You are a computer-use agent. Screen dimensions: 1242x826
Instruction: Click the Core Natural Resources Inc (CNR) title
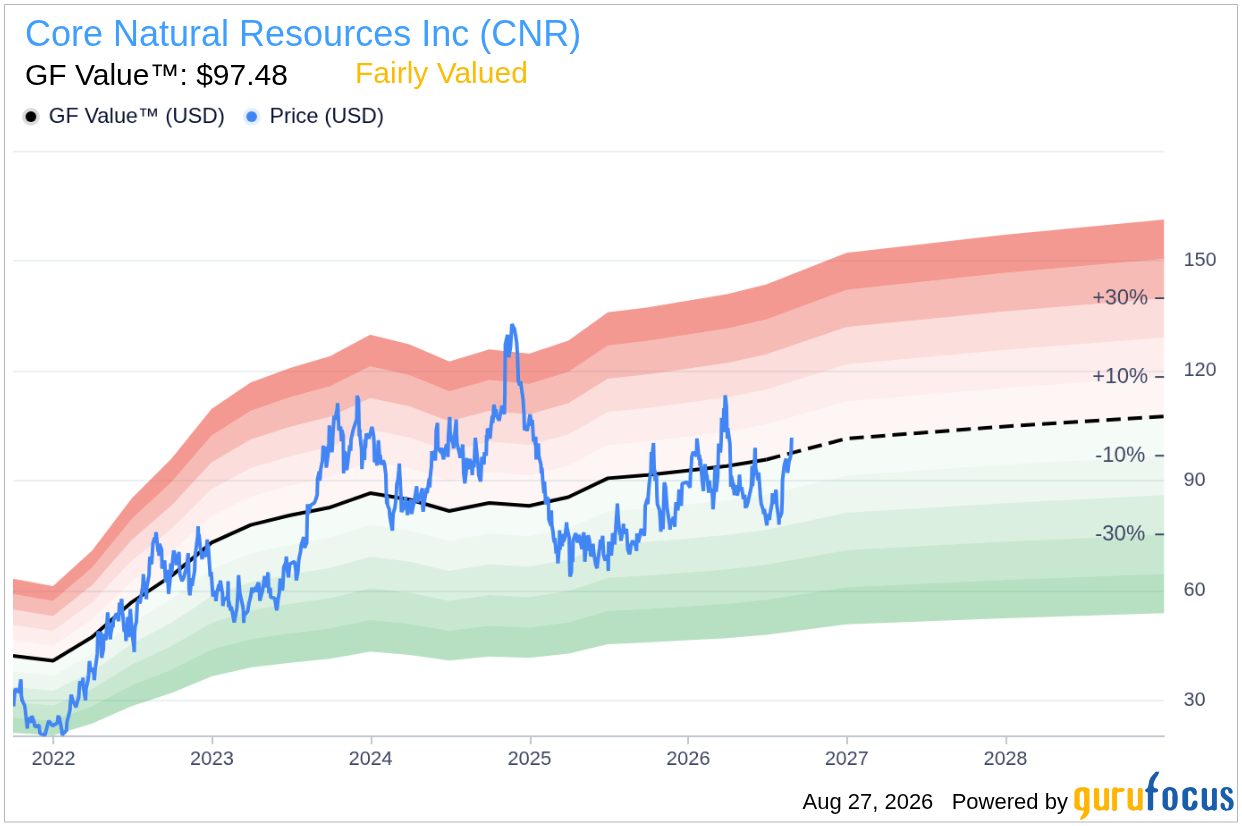(x=303, y=34)
